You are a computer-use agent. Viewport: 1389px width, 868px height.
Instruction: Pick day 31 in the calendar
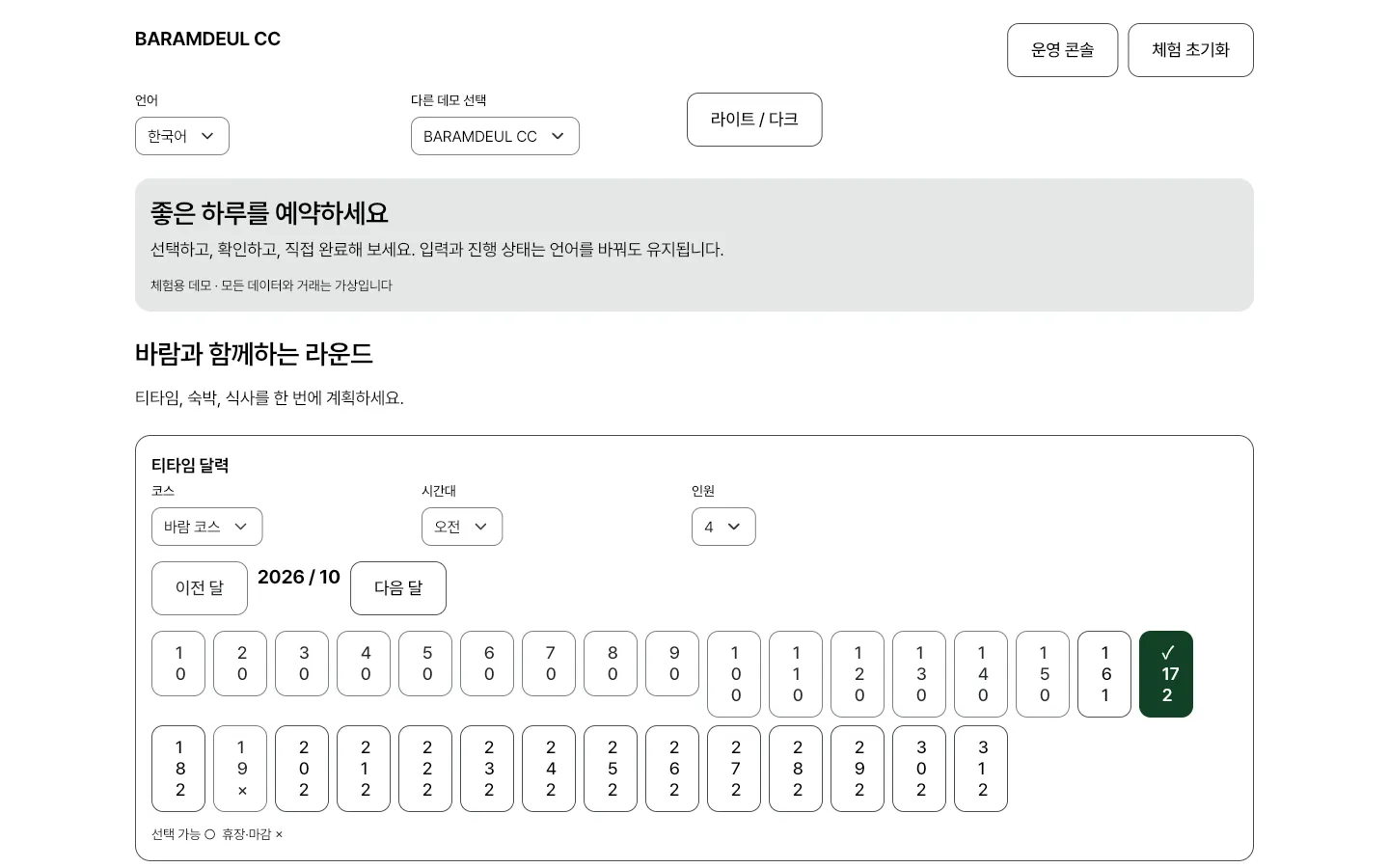pyautogui.click(x=981, y=769)
